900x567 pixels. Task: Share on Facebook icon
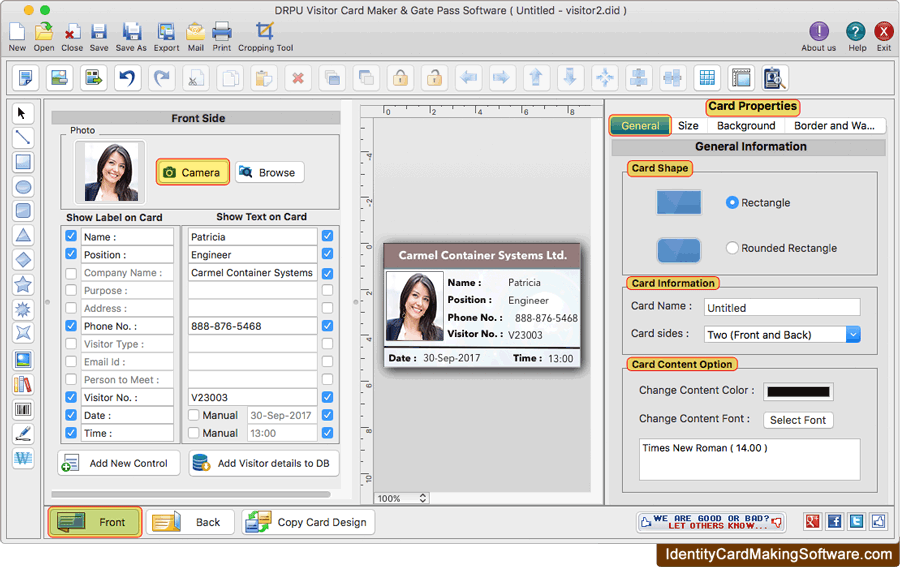[x=834, y=521]
